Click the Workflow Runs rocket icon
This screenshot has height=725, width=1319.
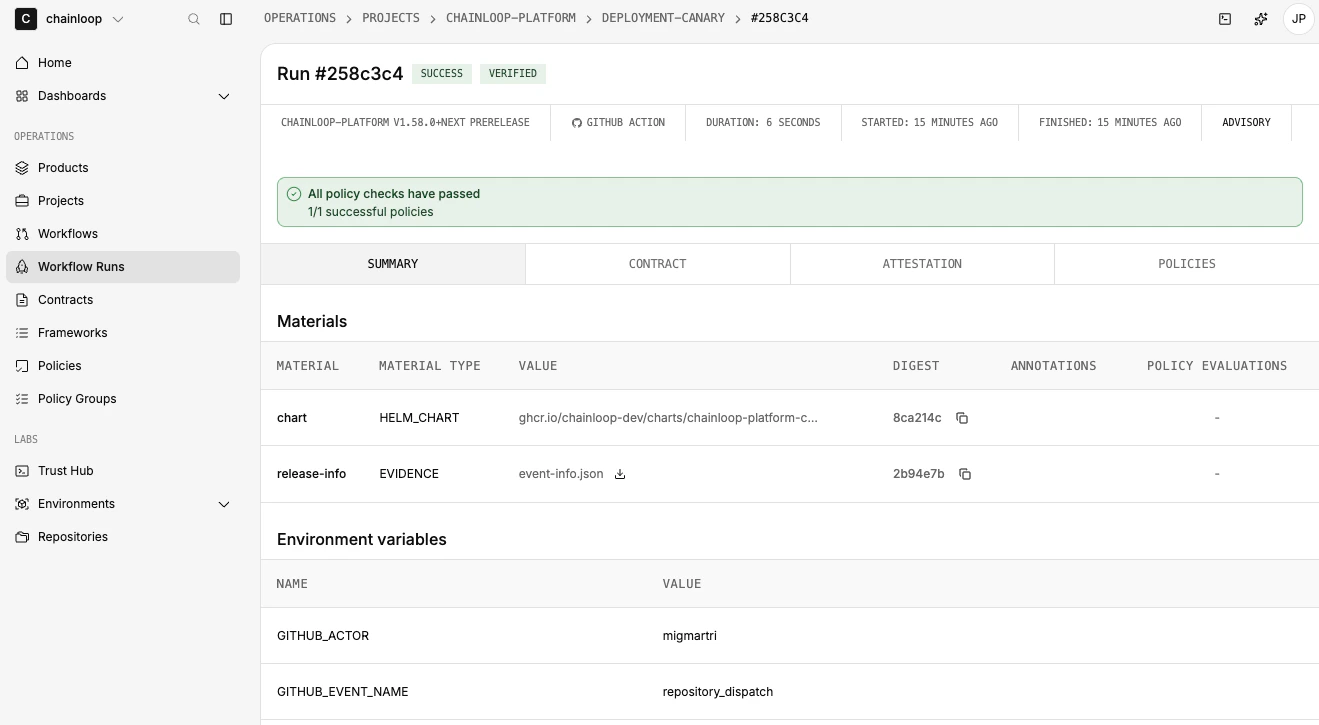(x=22, y=267)
